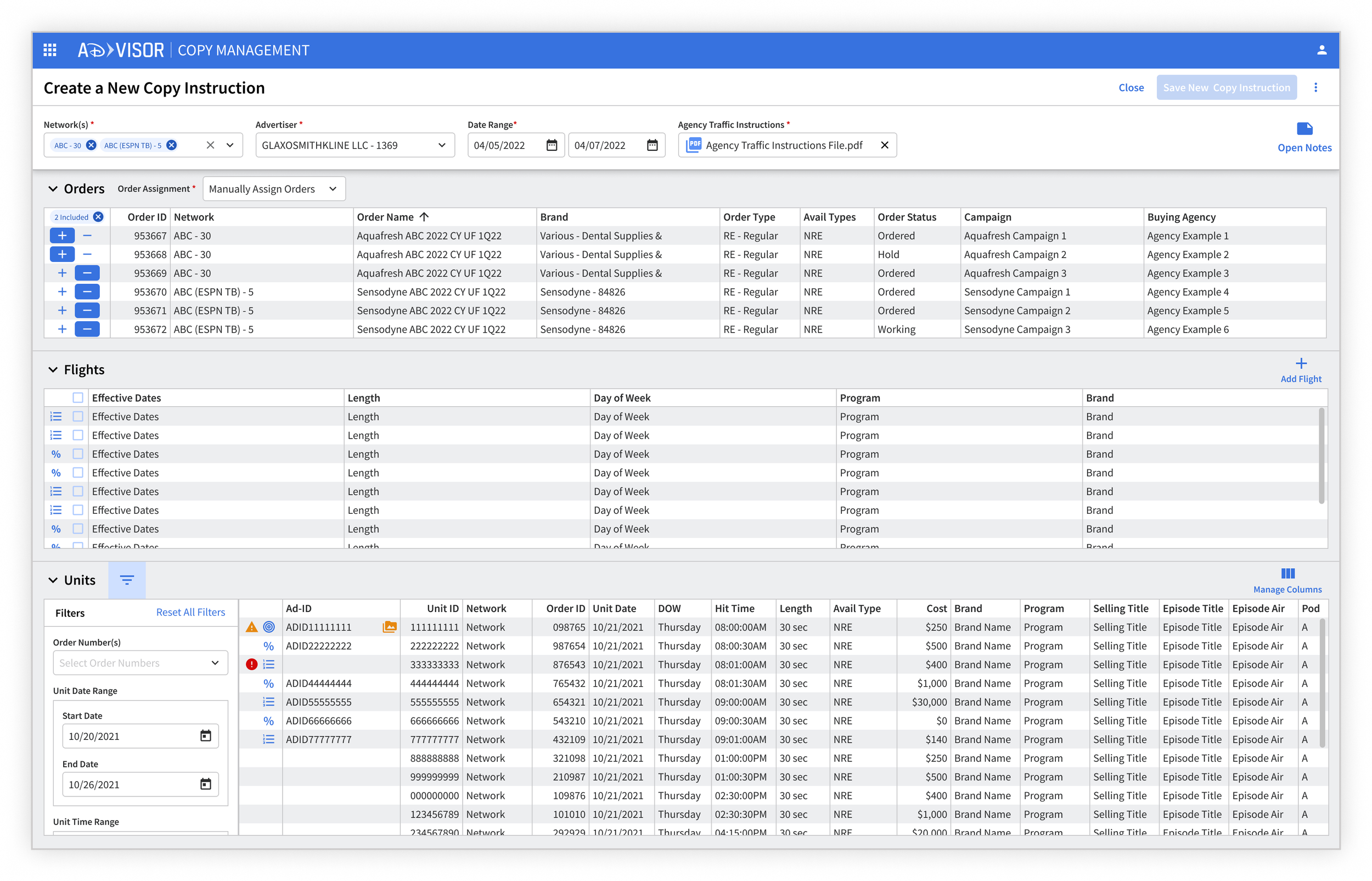Collapse the Flights section
Viewport: 1372px width, 881px height.
click(53, 369)
